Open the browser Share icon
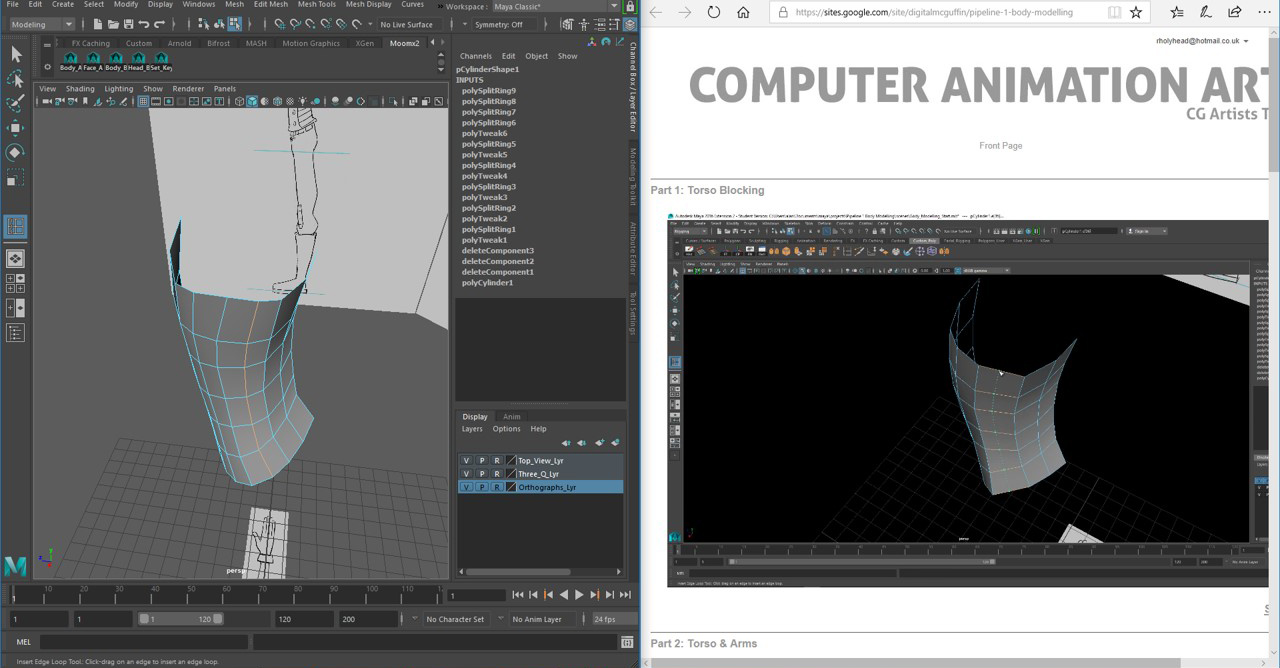Screen dimensions: 1280x668 1235,12
